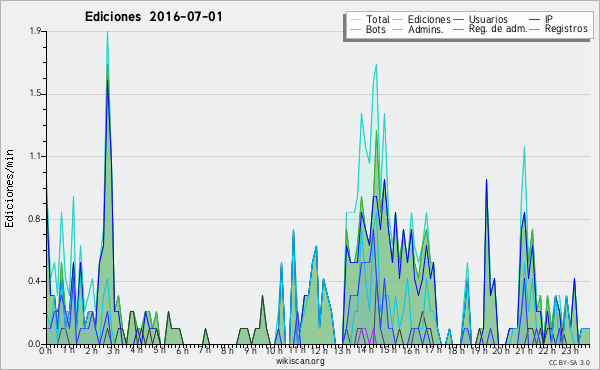Click the y-axis value 0.4

pos(35,281)
